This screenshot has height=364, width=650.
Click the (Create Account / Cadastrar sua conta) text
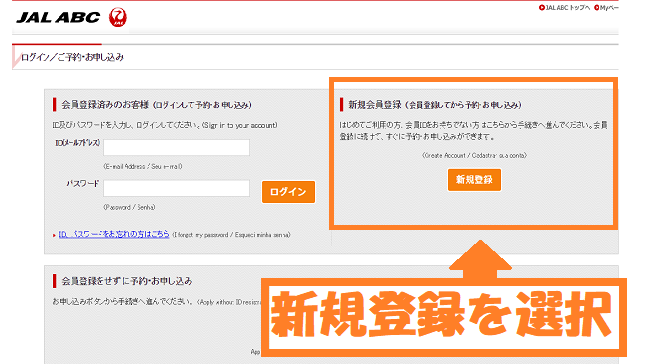[474, 155]
